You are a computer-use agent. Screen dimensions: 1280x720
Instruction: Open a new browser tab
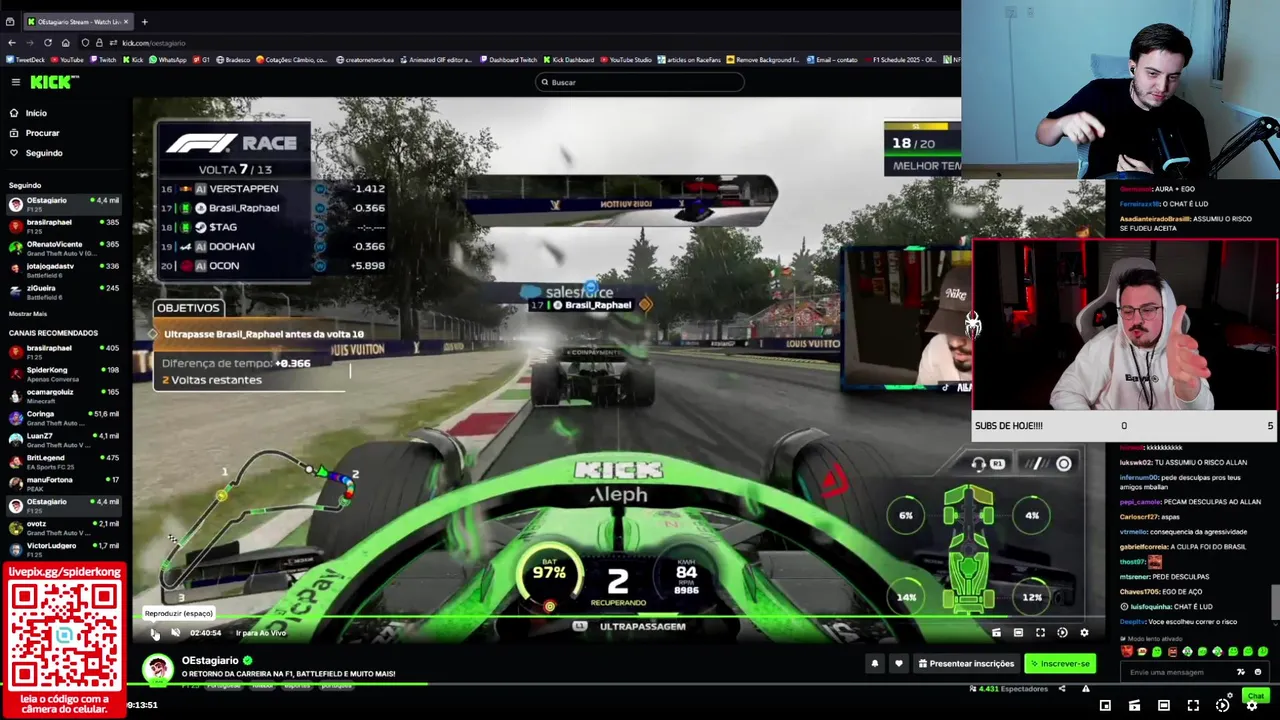pyautogui.click(x=144, y=21)
